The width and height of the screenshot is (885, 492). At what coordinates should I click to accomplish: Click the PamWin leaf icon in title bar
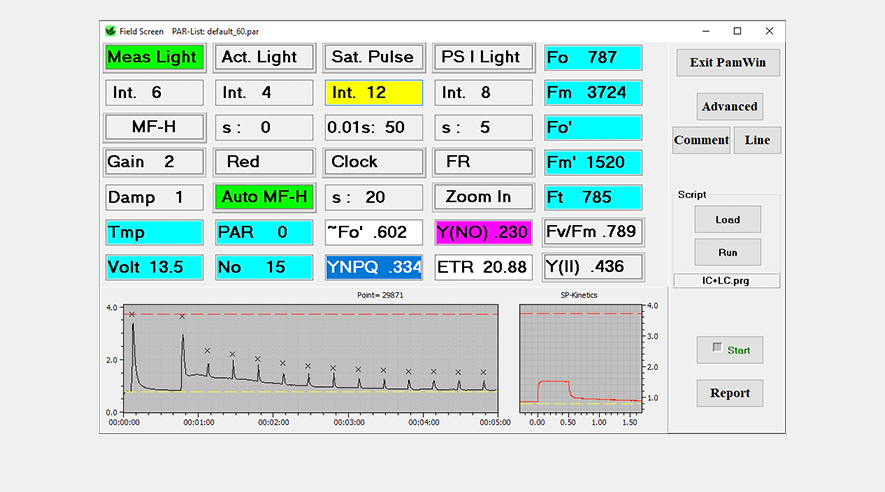[110, 31]
